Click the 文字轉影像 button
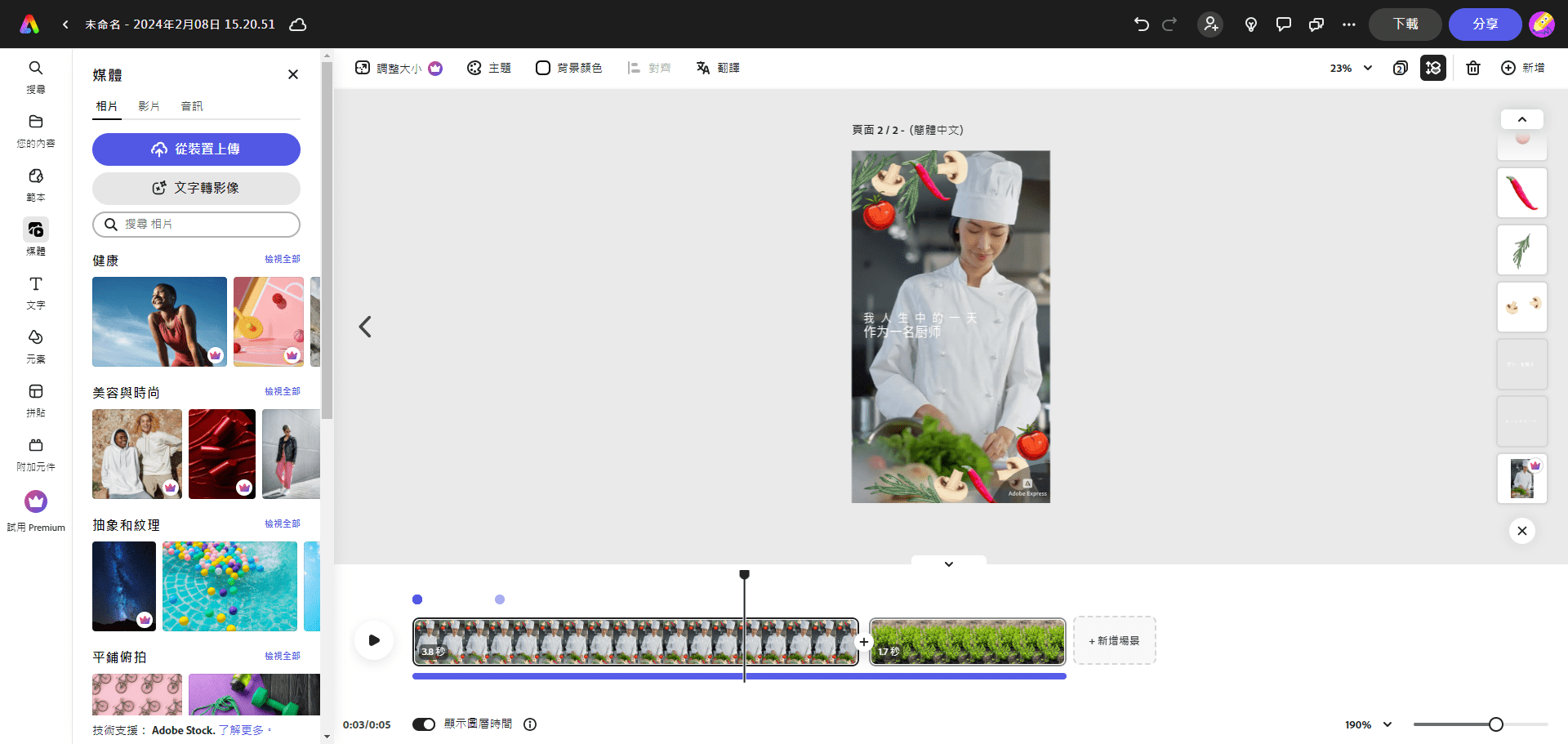The image size is (1568, 744). 196,189
